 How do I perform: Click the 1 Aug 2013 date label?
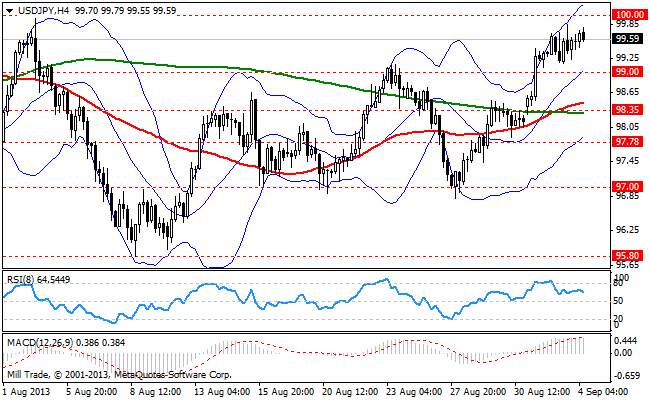point(26,392)
